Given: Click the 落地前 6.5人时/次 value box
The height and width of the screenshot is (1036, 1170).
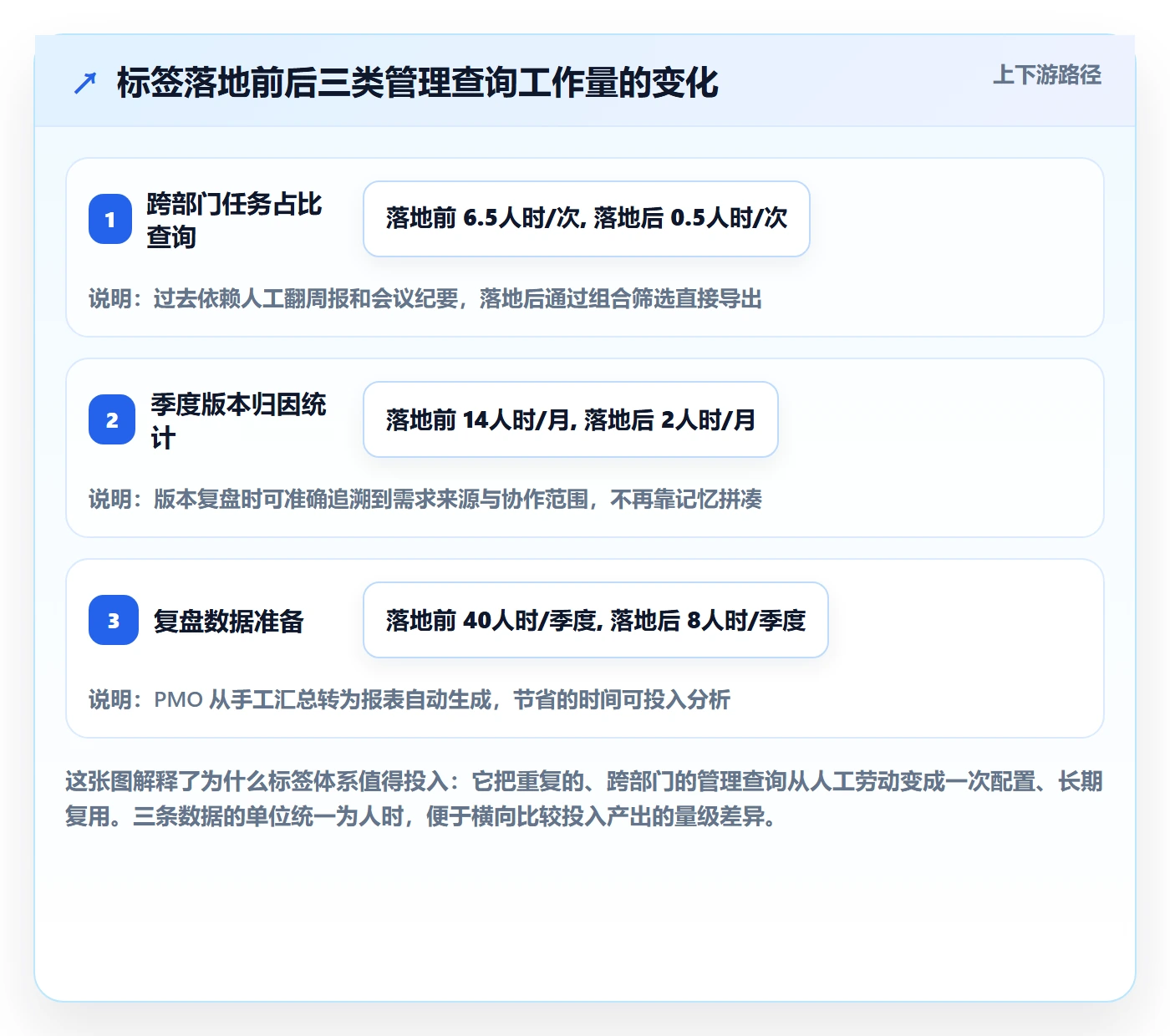Looking at the screenshot, I should click(x=587, y=219).
